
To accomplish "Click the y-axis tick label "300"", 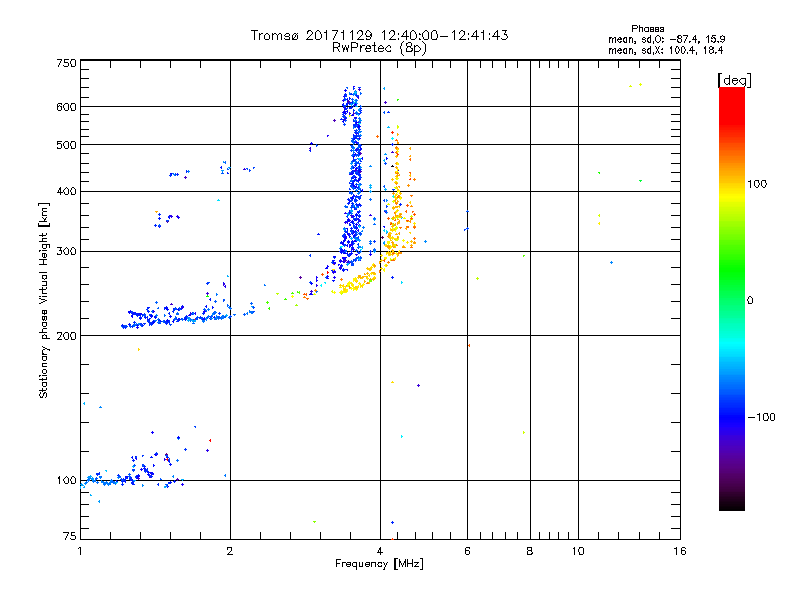I will coord(67,252).
